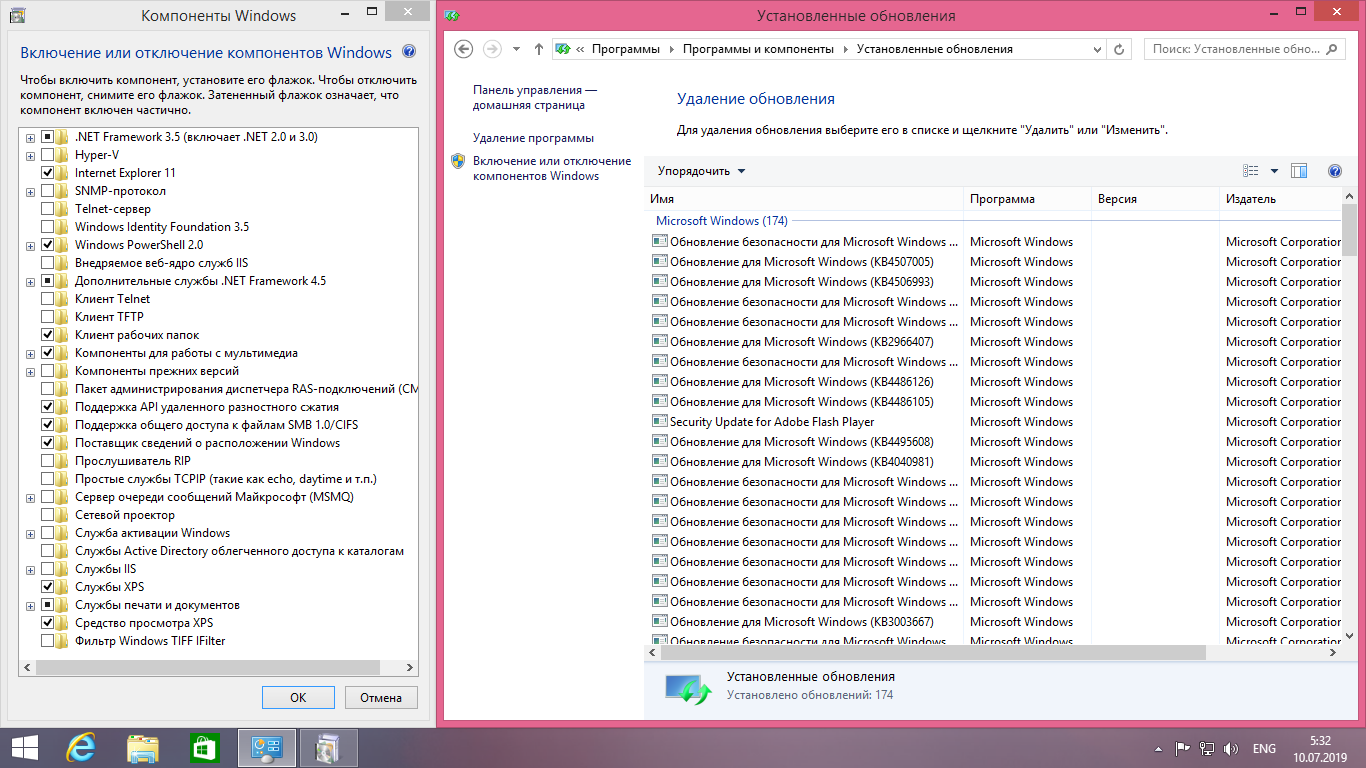Uncheck Службы XPS
1366x768 pixels.
tap(48, 587)
